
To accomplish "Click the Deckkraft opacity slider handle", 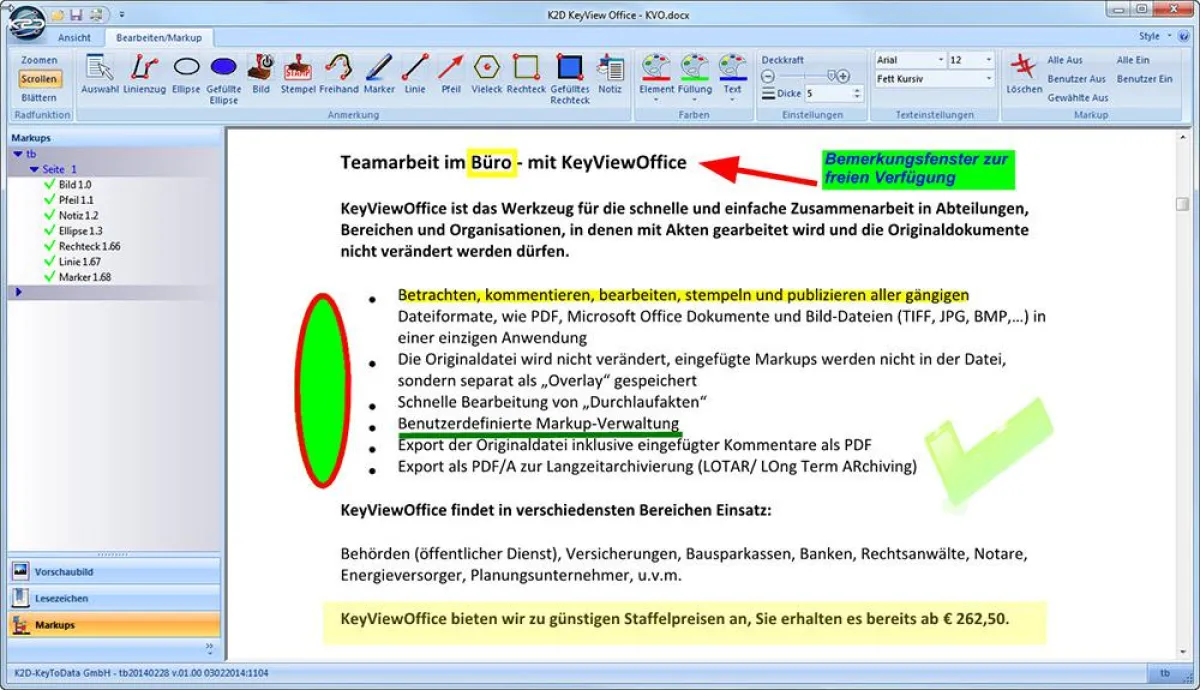I will (x=829, y=75).
